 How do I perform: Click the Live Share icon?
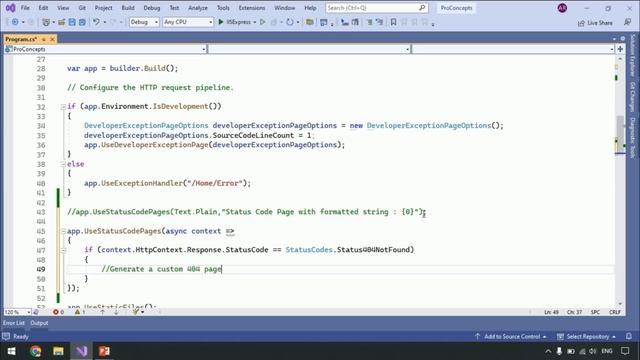pyautogui.click(x=581, y=23)
